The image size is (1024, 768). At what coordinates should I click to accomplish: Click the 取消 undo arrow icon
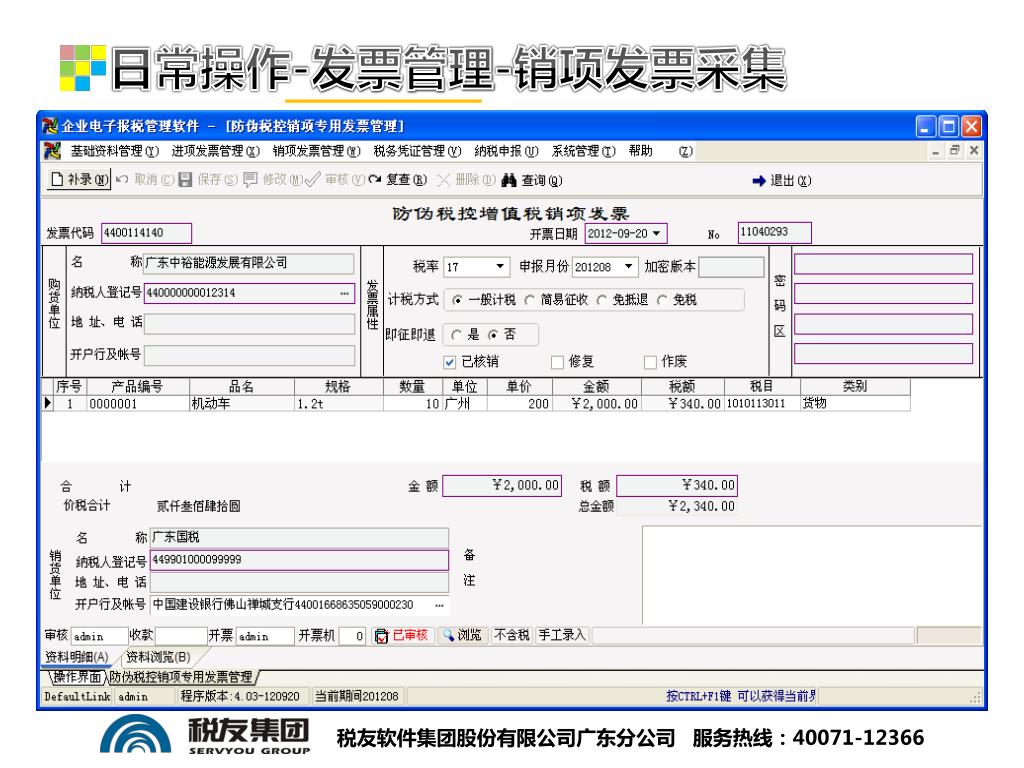(121, 179)
